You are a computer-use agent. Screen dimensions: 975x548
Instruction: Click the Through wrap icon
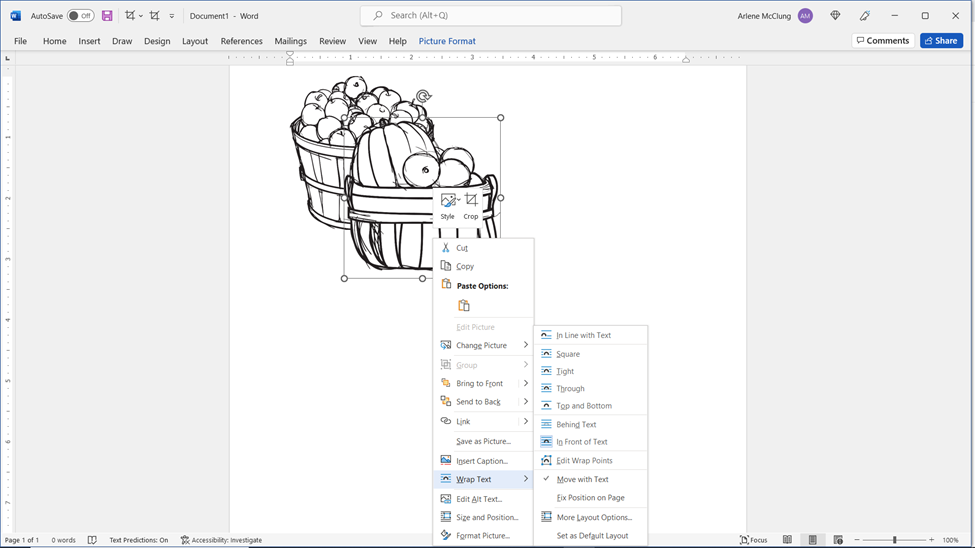546,388
